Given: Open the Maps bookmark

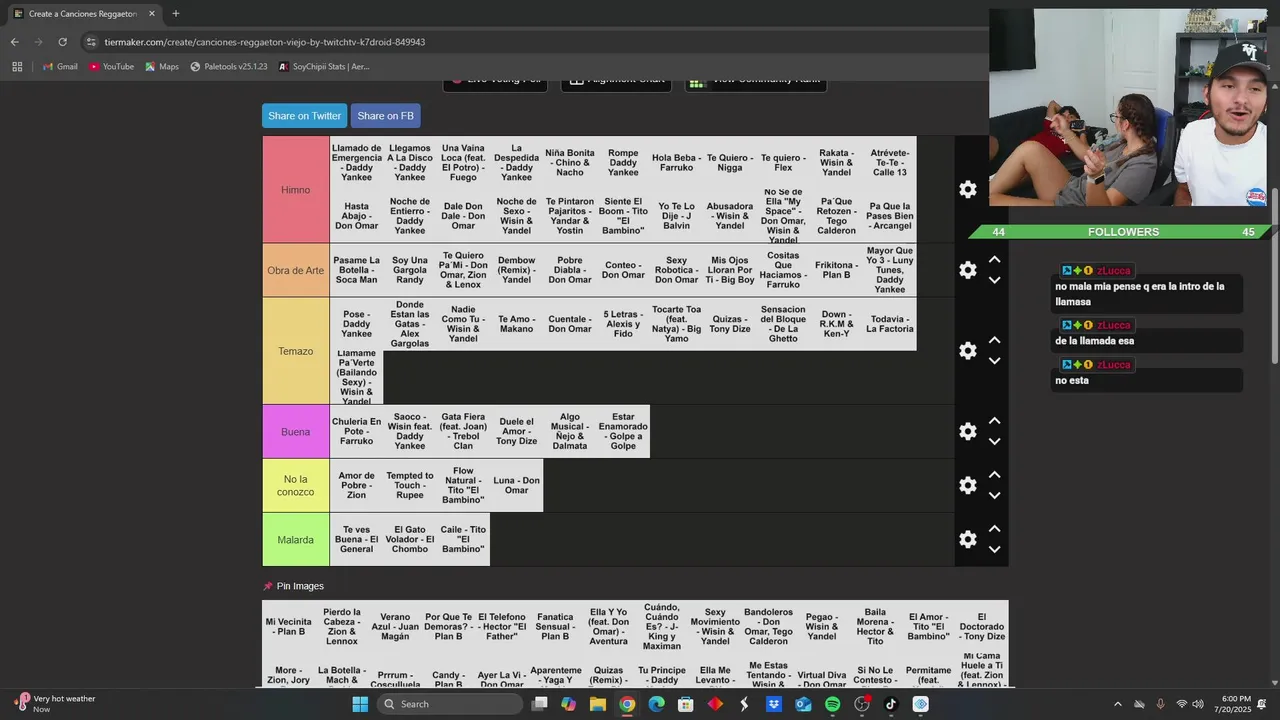Looking at the screenshot, I should (x=162, y=67).
